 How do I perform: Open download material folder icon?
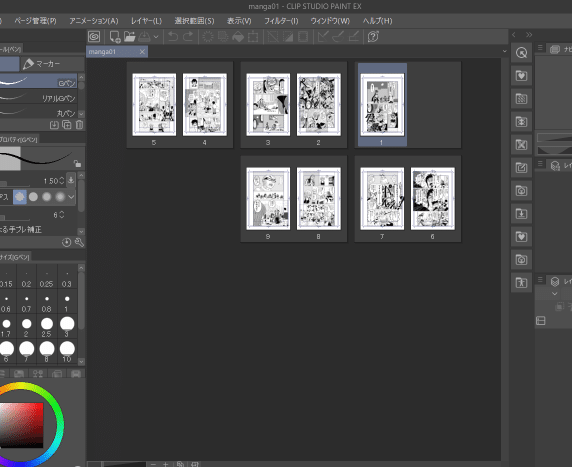(x=521, y=214)
